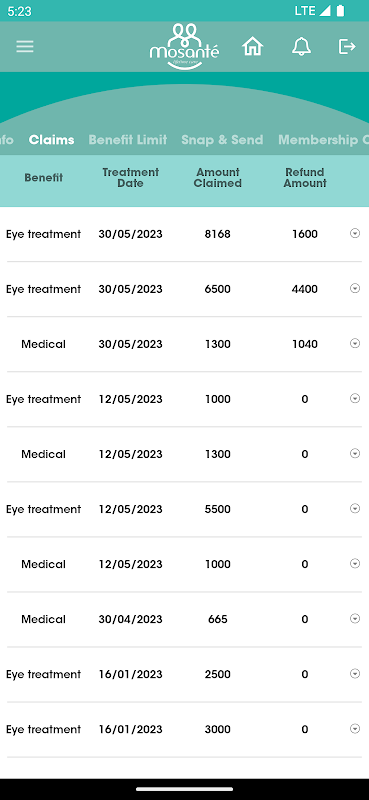Viewport: 369px width, 800px height.
Task: Tap the Treatment Date column header
Action: [131, 178]
